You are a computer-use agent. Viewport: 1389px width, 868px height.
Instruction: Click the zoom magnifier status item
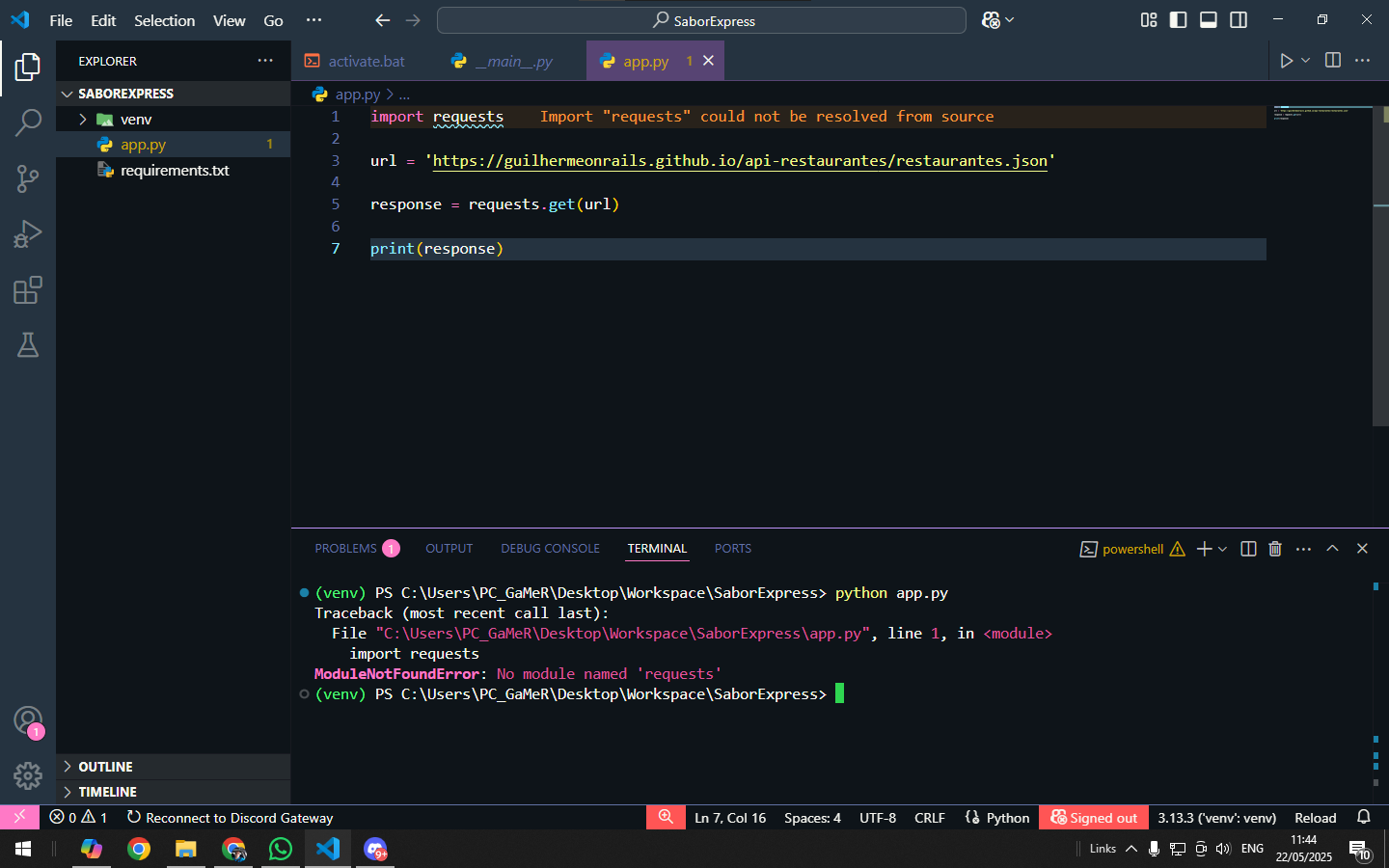pos(666,817)
